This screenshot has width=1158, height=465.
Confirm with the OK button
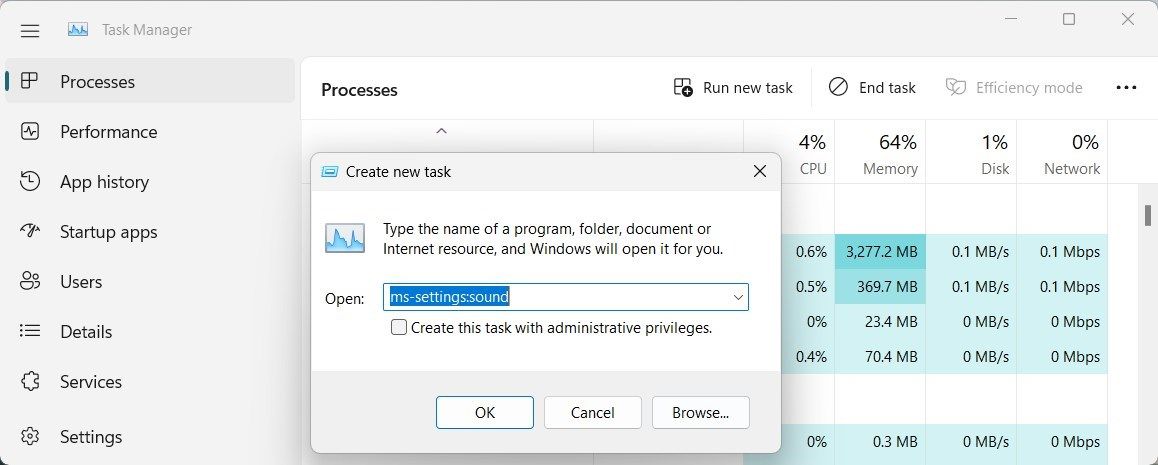click(x=484, y=413)
